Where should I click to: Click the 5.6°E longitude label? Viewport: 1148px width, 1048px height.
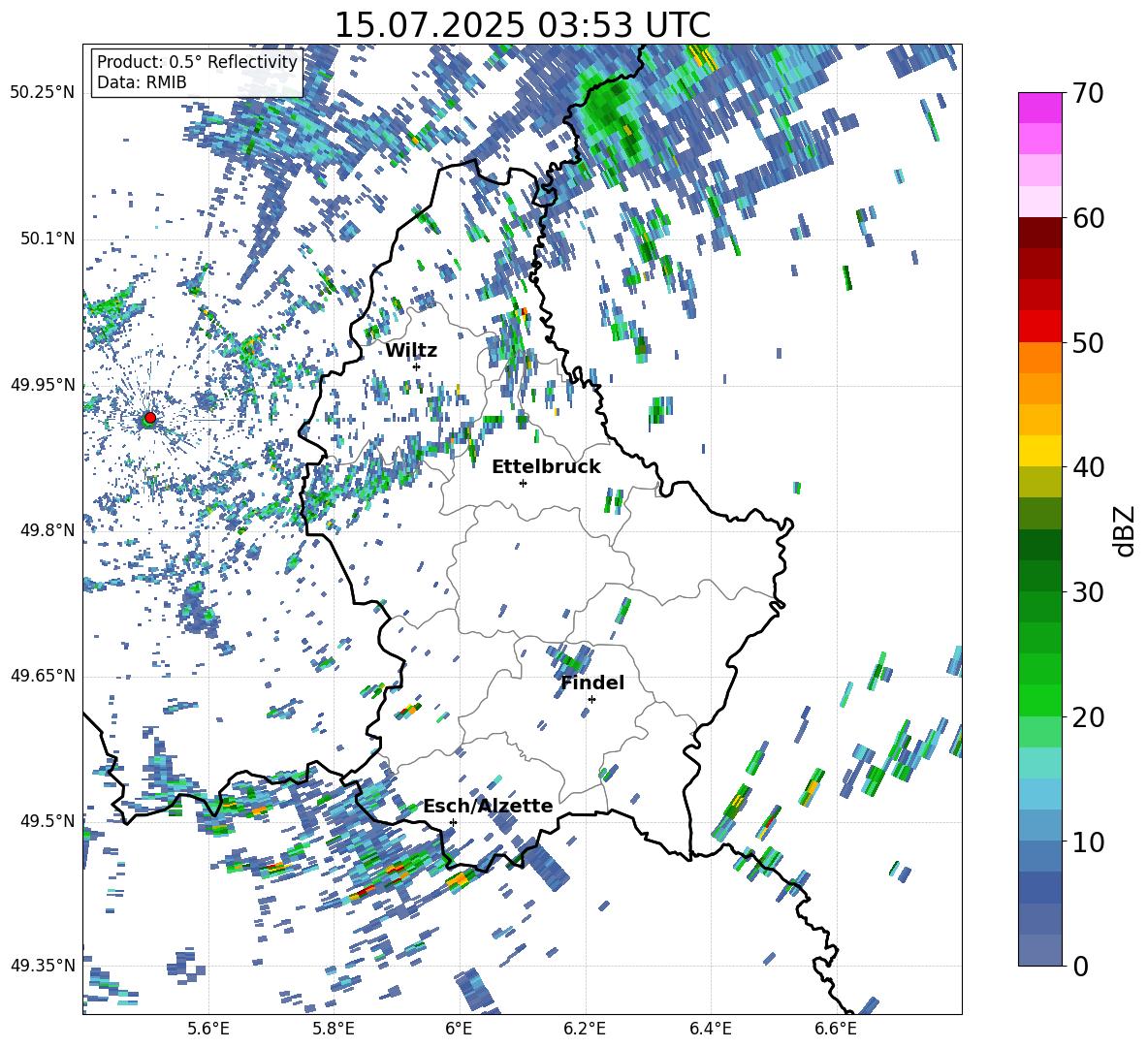(x=208, y=1029)
